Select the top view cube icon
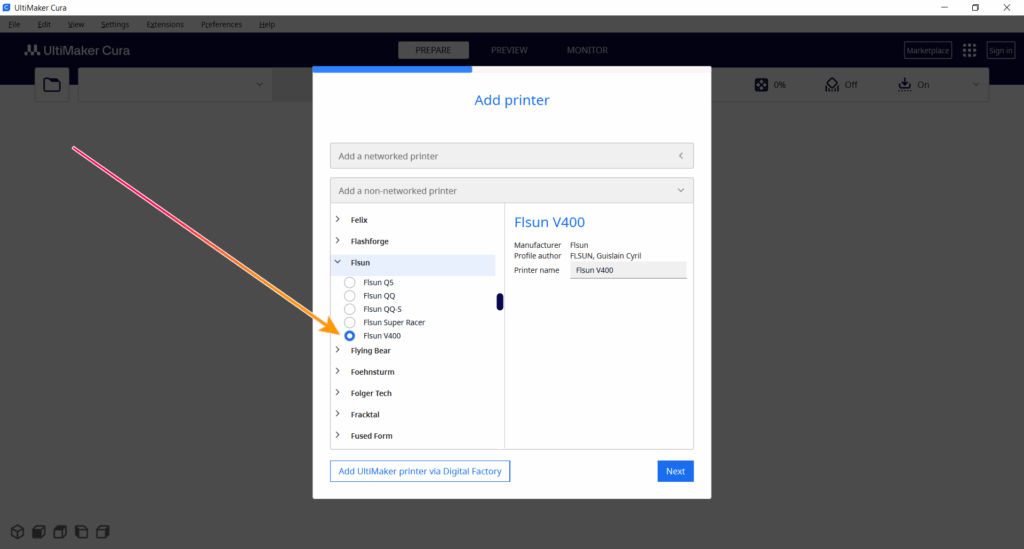 [60, 531]
